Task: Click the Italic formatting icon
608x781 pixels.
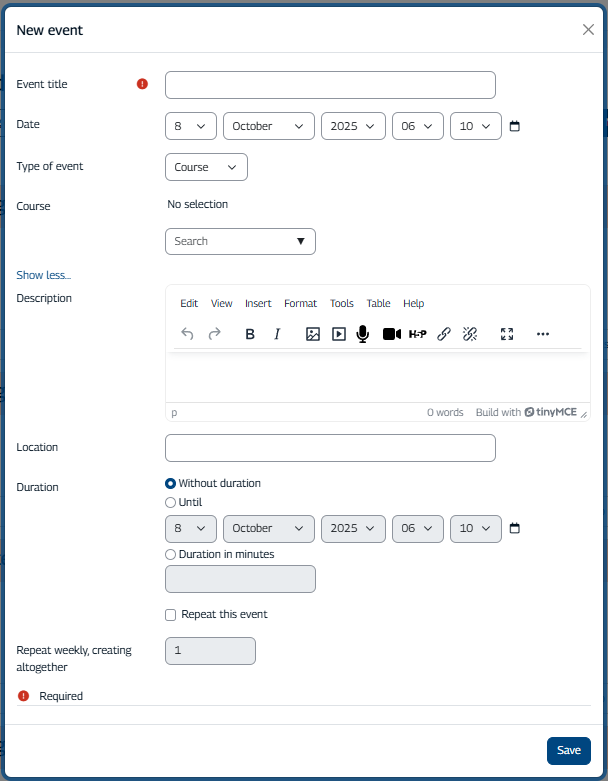Action: point(277,334)
